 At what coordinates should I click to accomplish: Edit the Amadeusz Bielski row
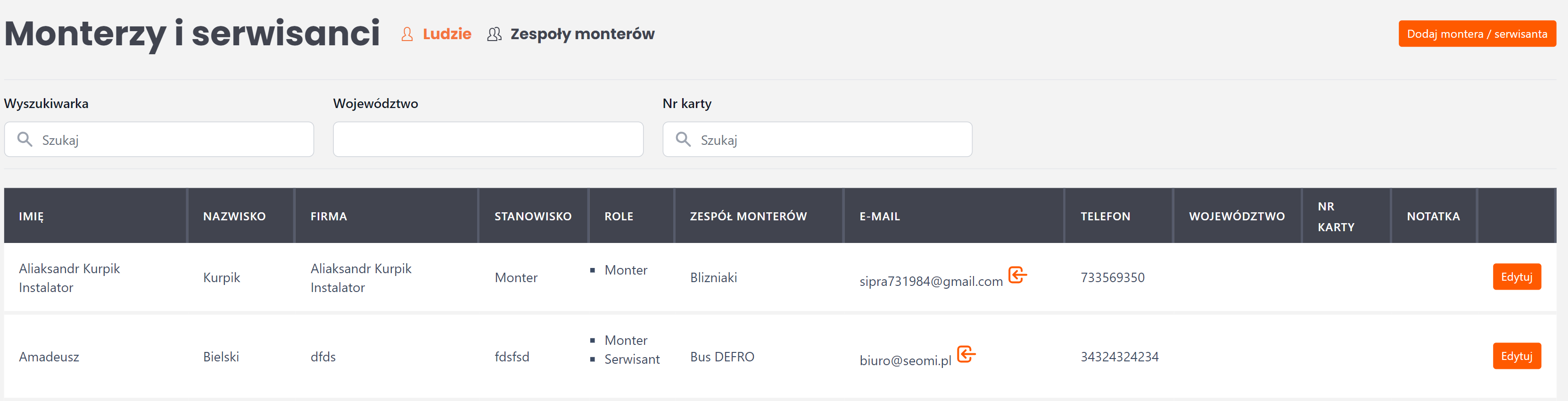tap(1516, 356)
